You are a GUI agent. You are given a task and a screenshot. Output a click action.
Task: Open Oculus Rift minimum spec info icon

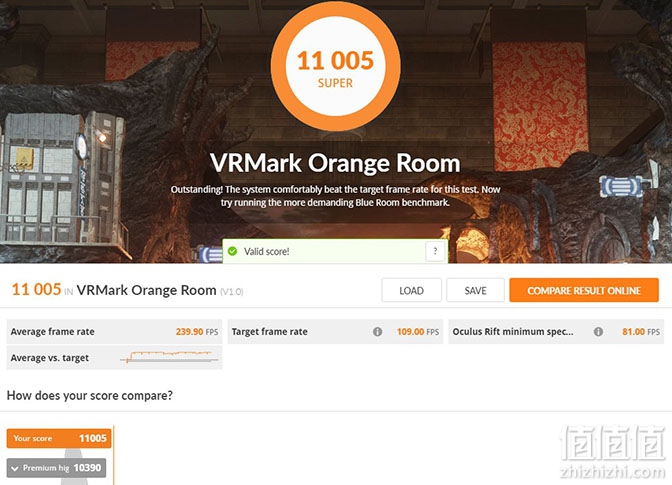(x=598, y=332)
